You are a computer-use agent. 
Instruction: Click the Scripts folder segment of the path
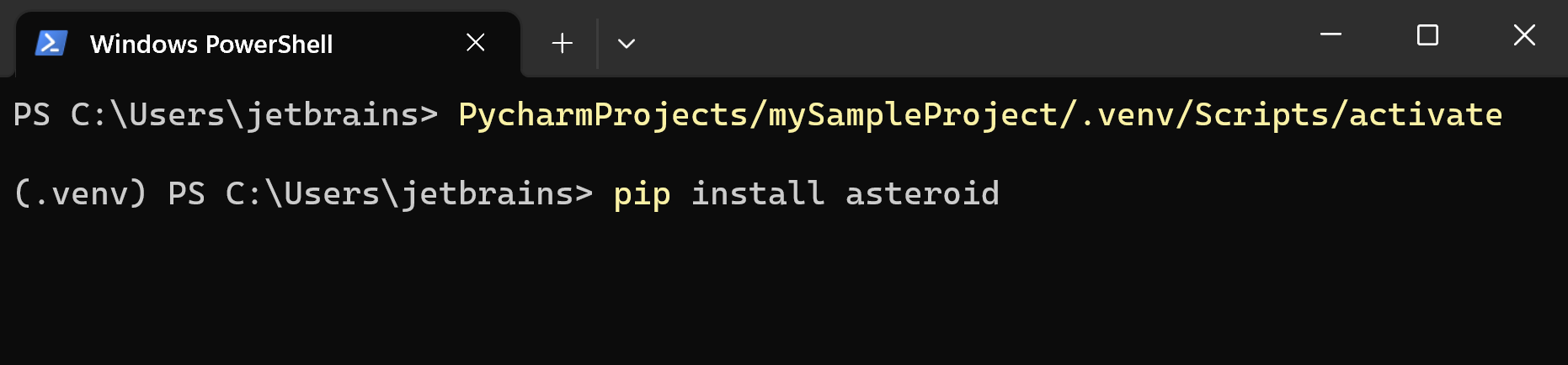[x=1261, y=114]
